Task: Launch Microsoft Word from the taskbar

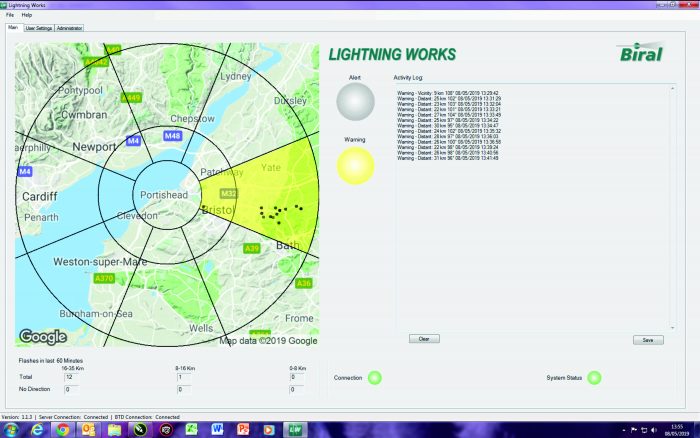Action: click(217, 429)
